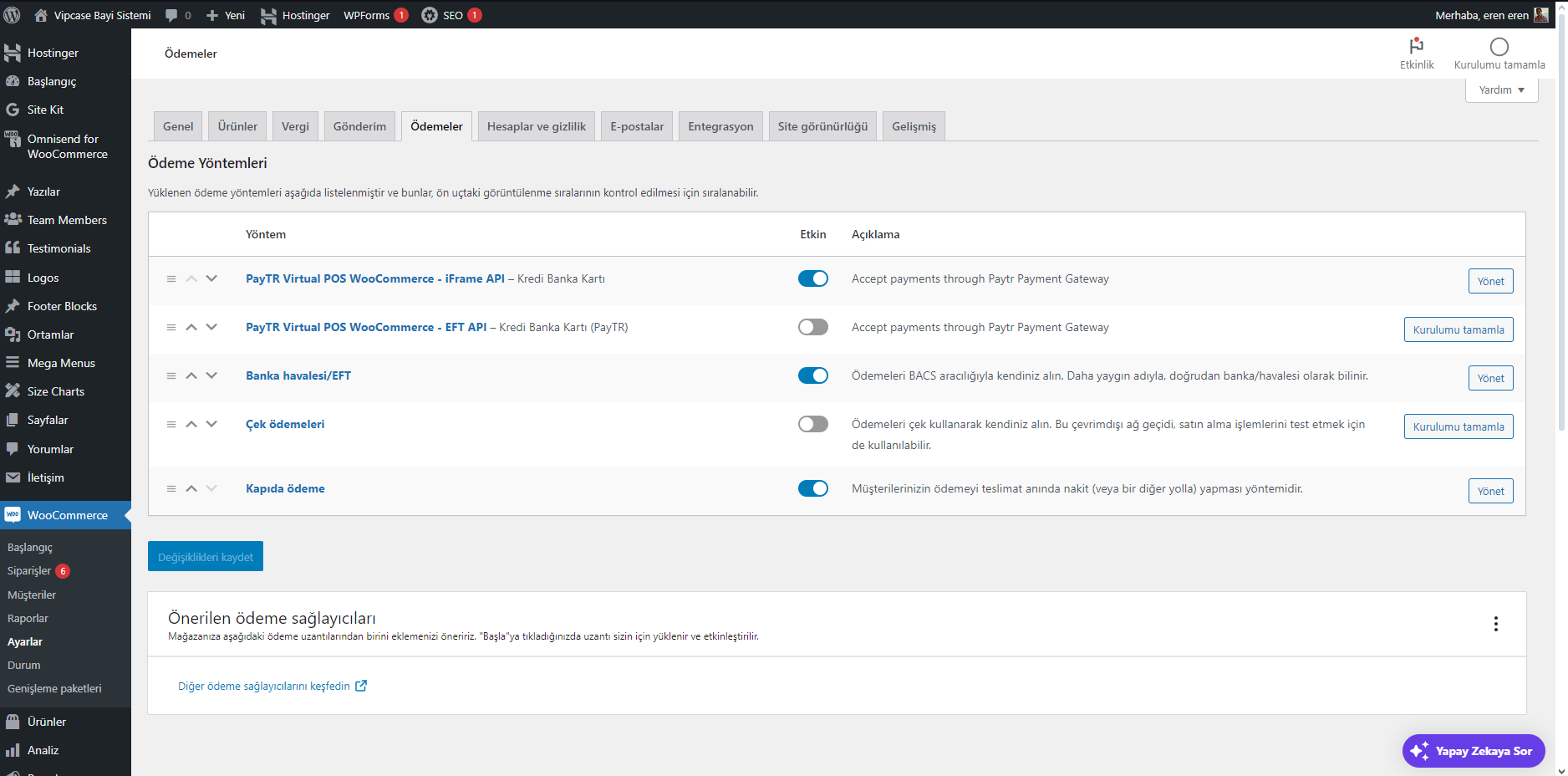
Task: Move Kapıda ödeme row up
Action: (x=191, y=488)
